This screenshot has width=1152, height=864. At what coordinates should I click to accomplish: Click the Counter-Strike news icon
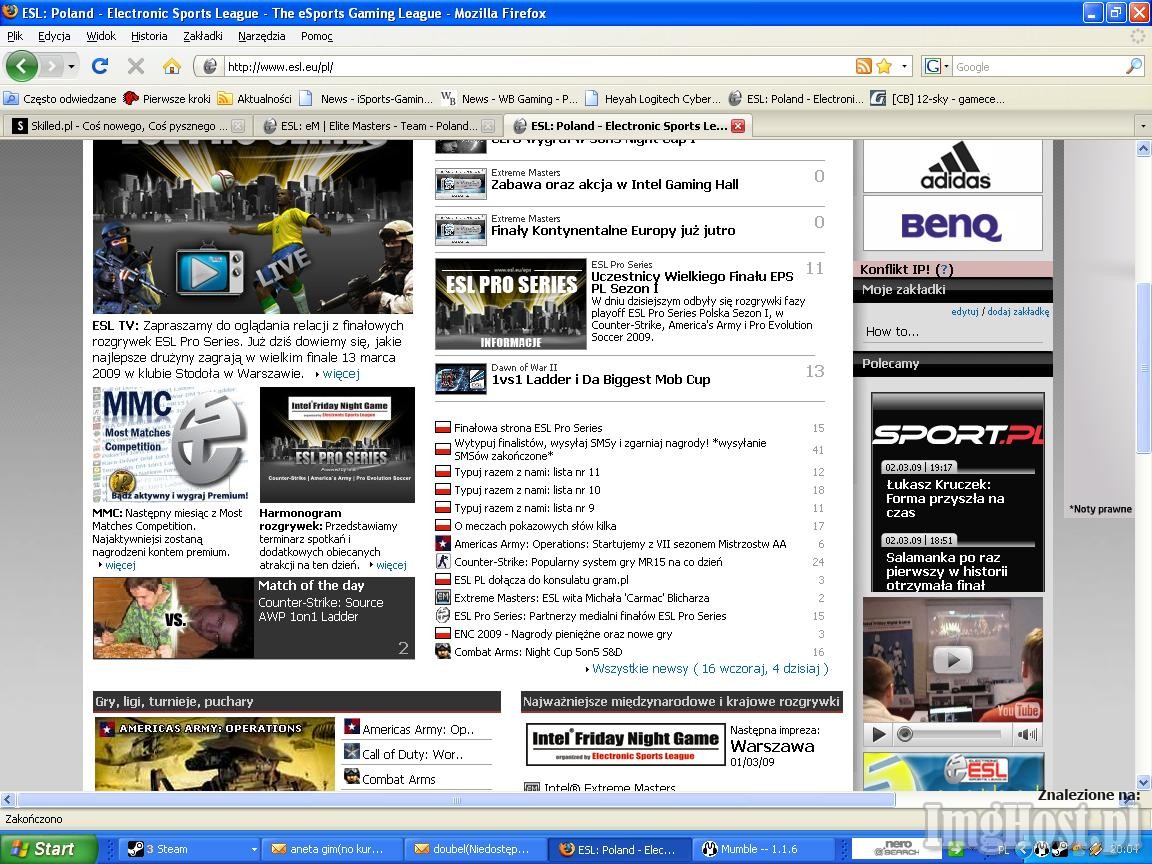443,562
